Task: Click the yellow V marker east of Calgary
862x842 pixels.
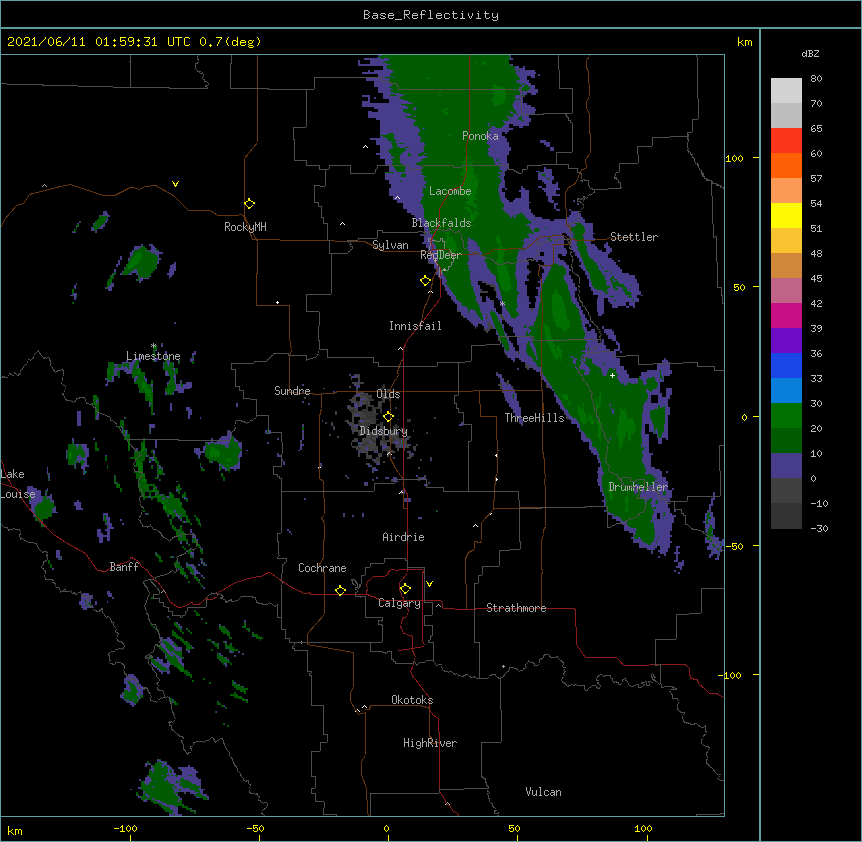Action: click(429, 584)
